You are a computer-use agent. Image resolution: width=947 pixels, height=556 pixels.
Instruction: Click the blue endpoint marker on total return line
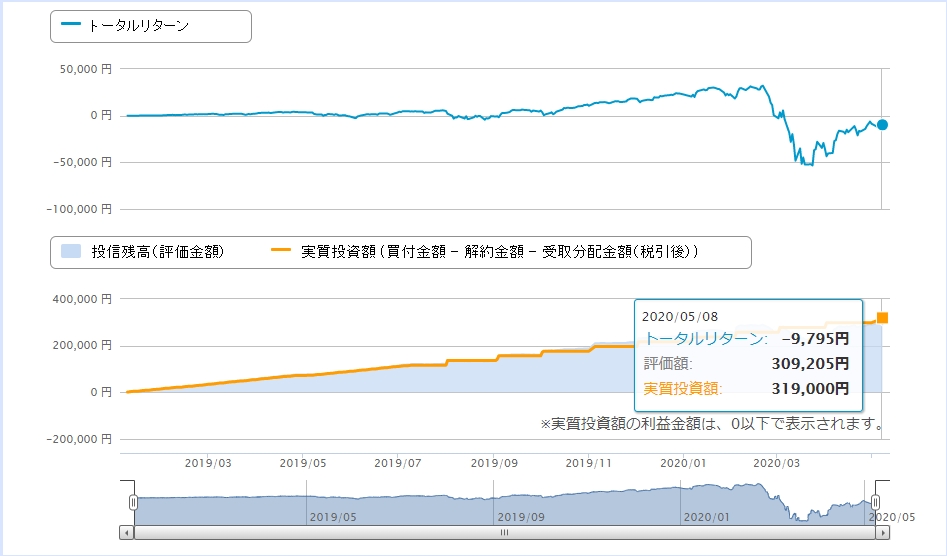click(x=882, y=125)
